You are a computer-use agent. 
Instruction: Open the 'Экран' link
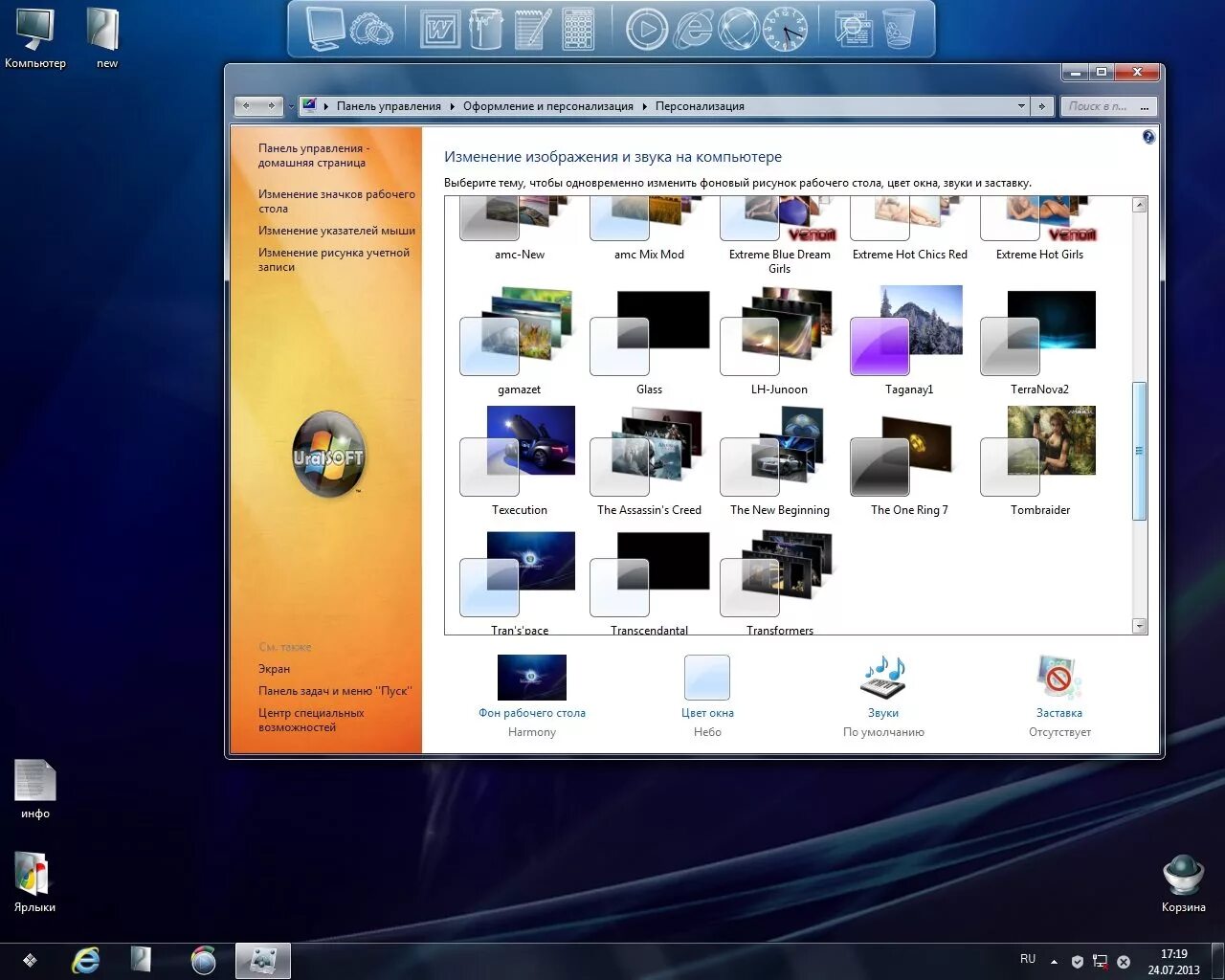click(274, 669)
